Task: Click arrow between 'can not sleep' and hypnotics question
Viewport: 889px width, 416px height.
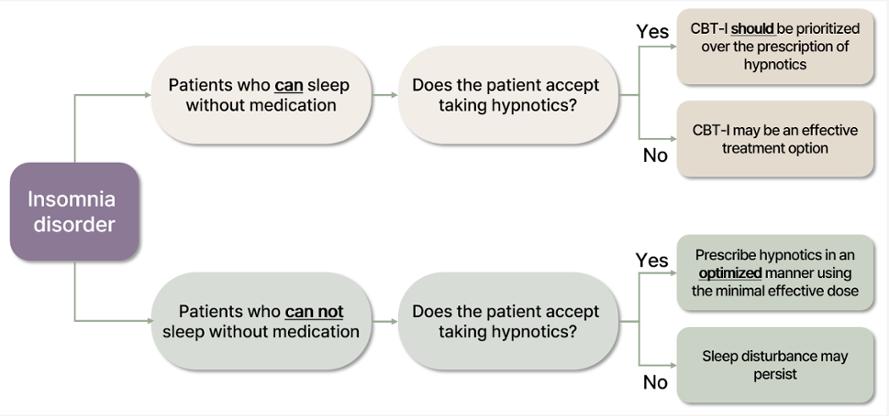Action: [385, 321]
